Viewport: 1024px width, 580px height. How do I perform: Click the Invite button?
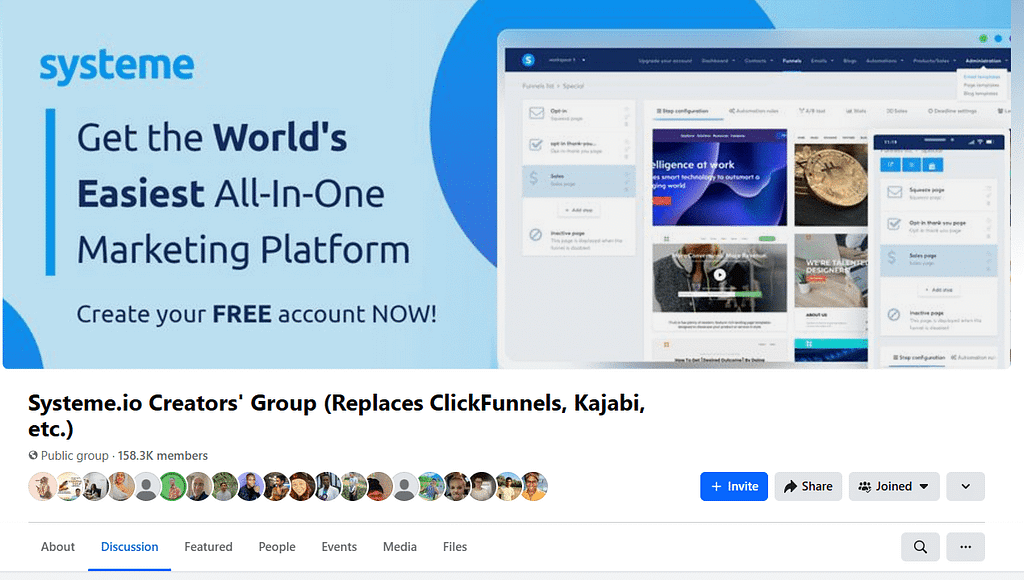click(x=733, y=486)
